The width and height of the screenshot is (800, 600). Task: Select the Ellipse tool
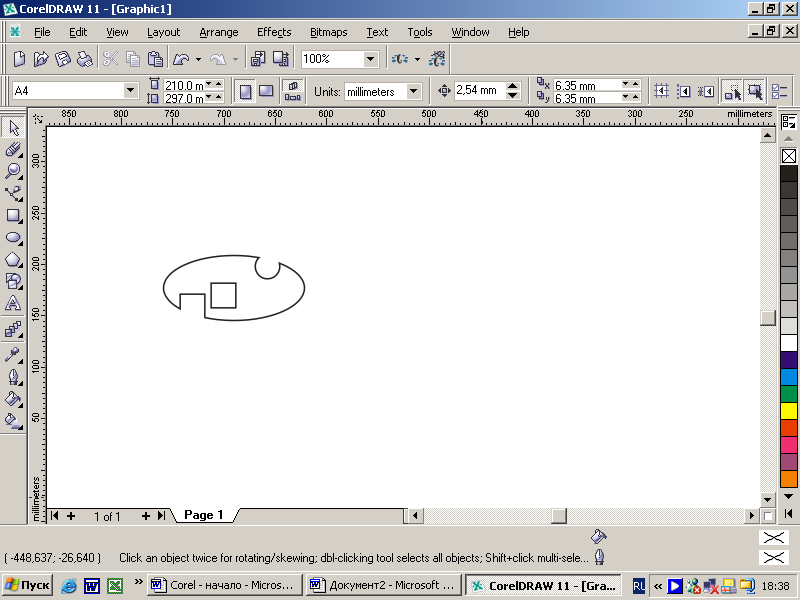point(13,238)
